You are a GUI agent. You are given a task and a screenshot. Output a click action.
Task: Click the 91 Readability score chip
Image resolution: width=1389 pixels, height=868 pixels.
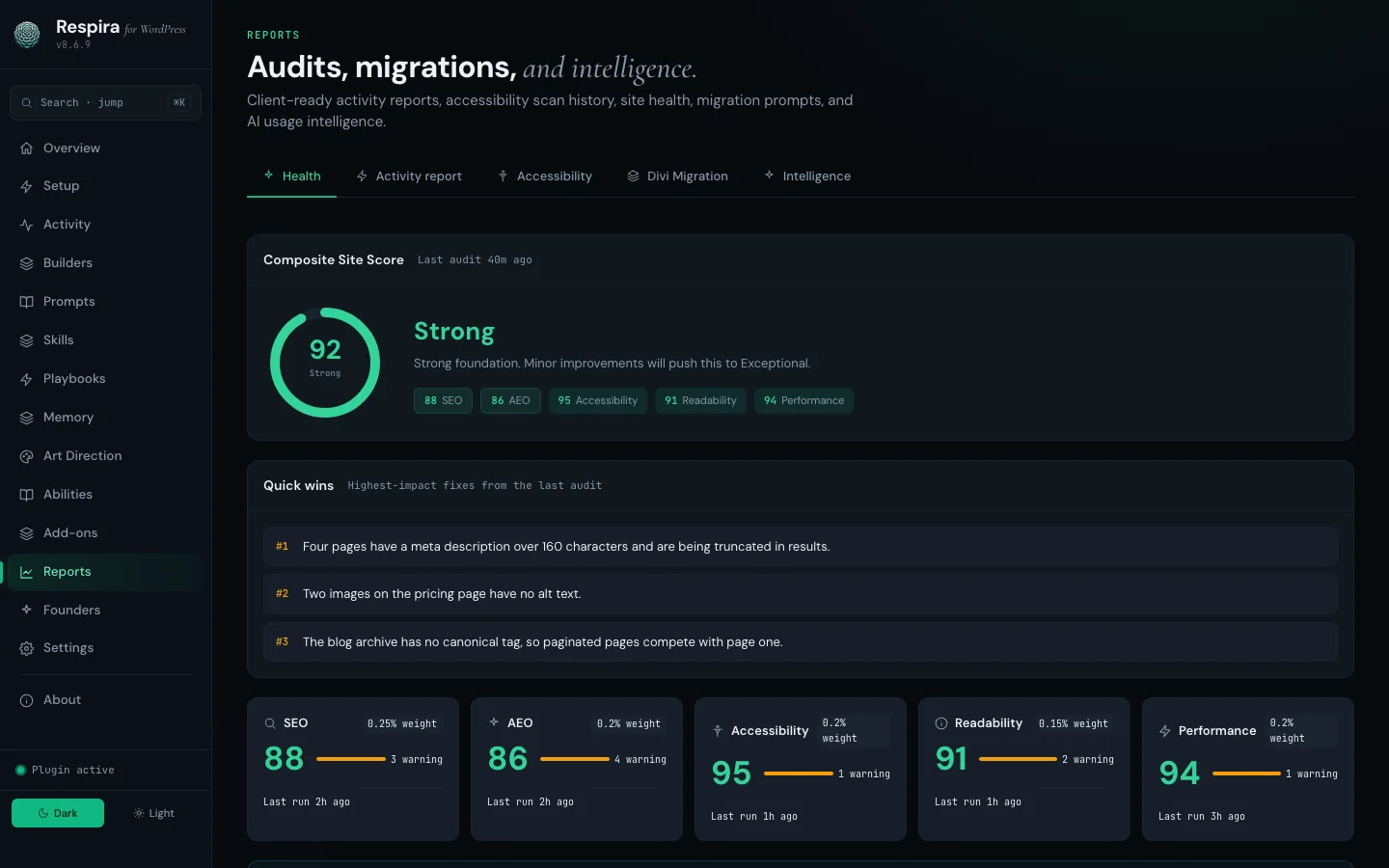pyautogui.click(x=700, y=400)
